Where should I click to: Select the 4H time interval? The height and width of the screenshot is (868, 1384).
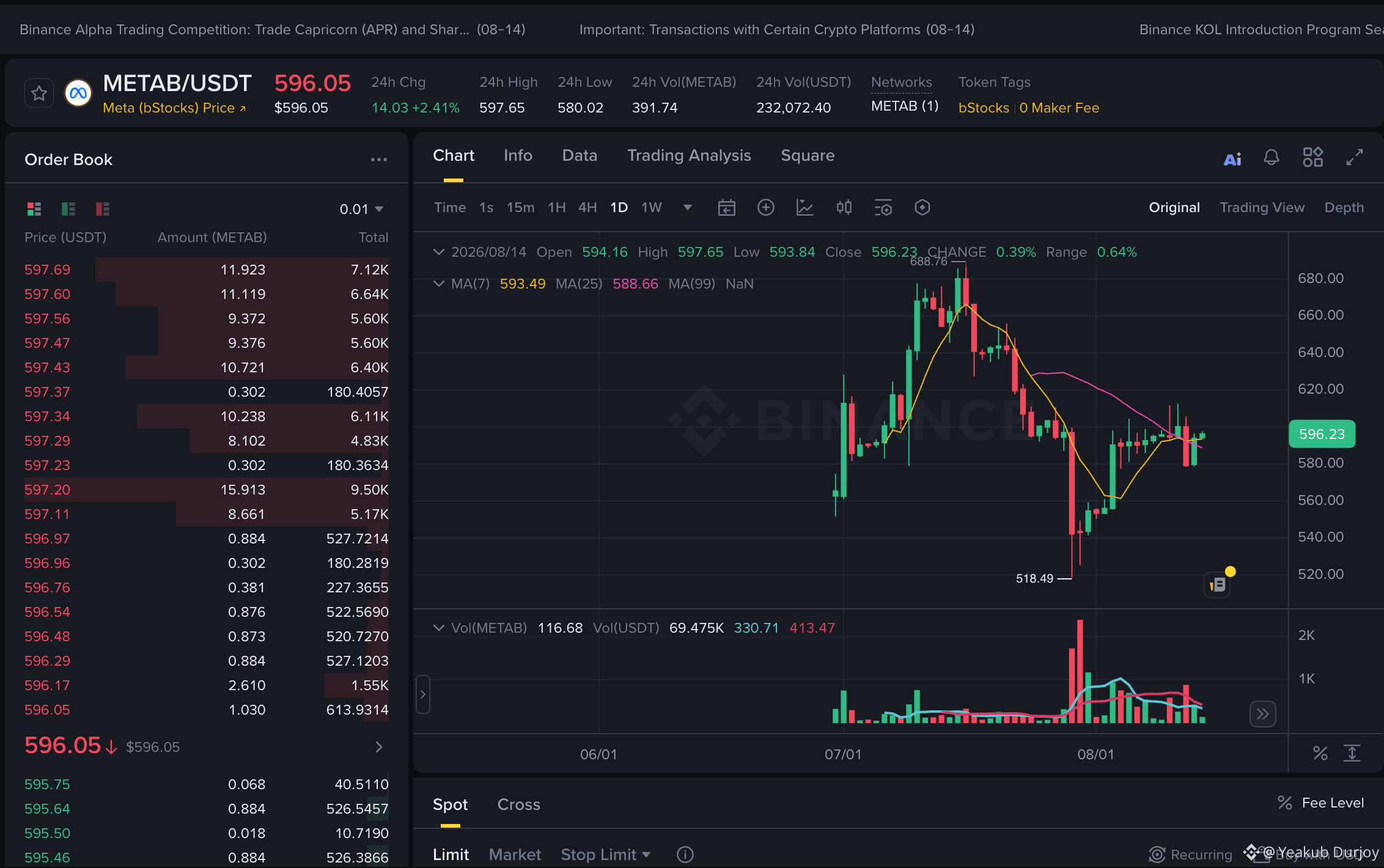(587, 208)
